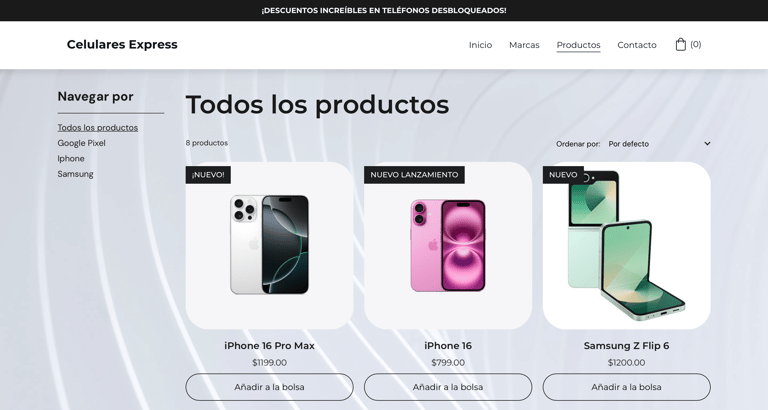Click the Samsung Z Flip 6 title
The height and width of the screenshot is (410, 768).
point(626,346)
